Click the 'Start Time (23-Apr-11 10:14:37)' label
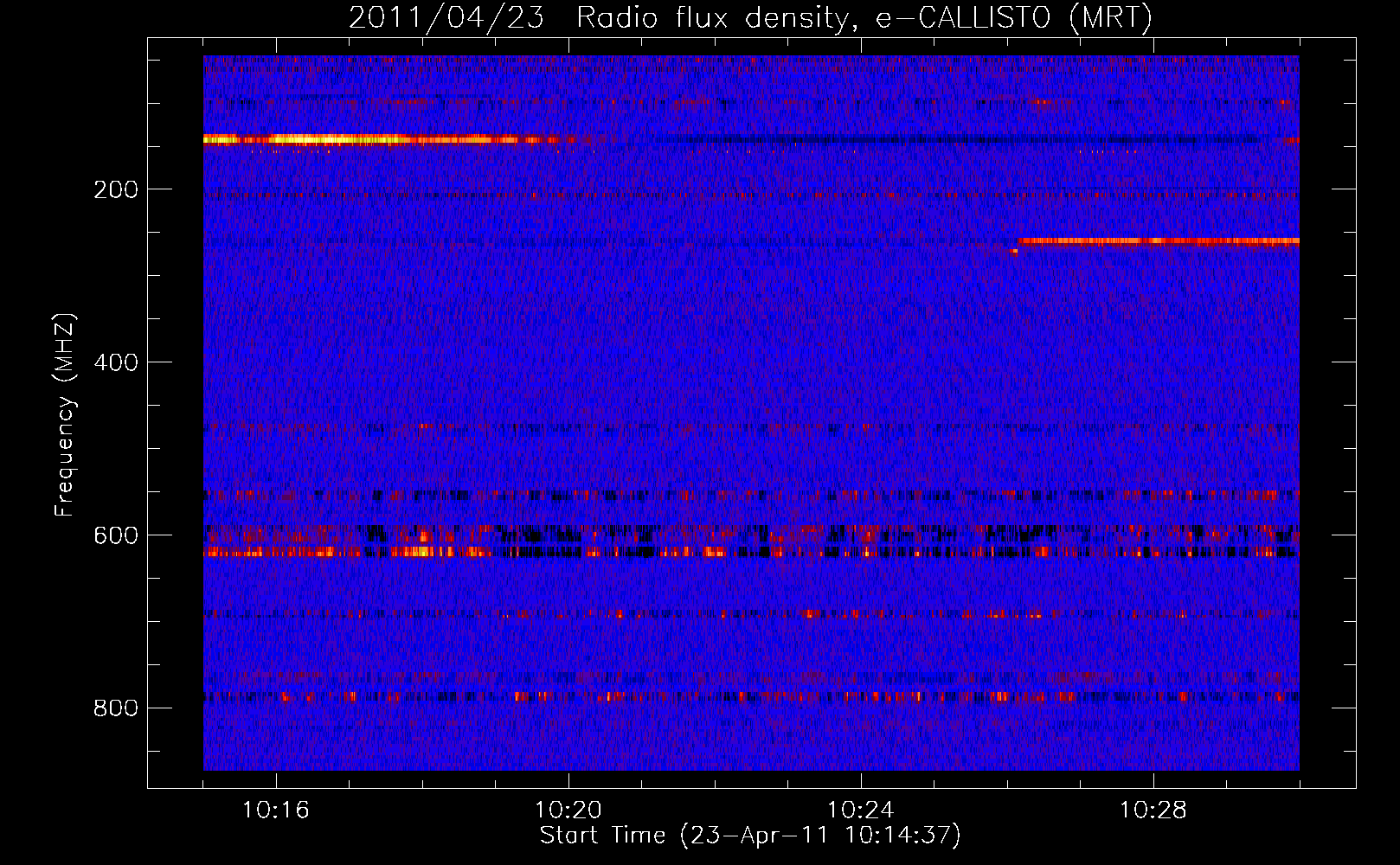This screenshot has width=1400, height=865. pyautogui.click(x=750, y=836)
